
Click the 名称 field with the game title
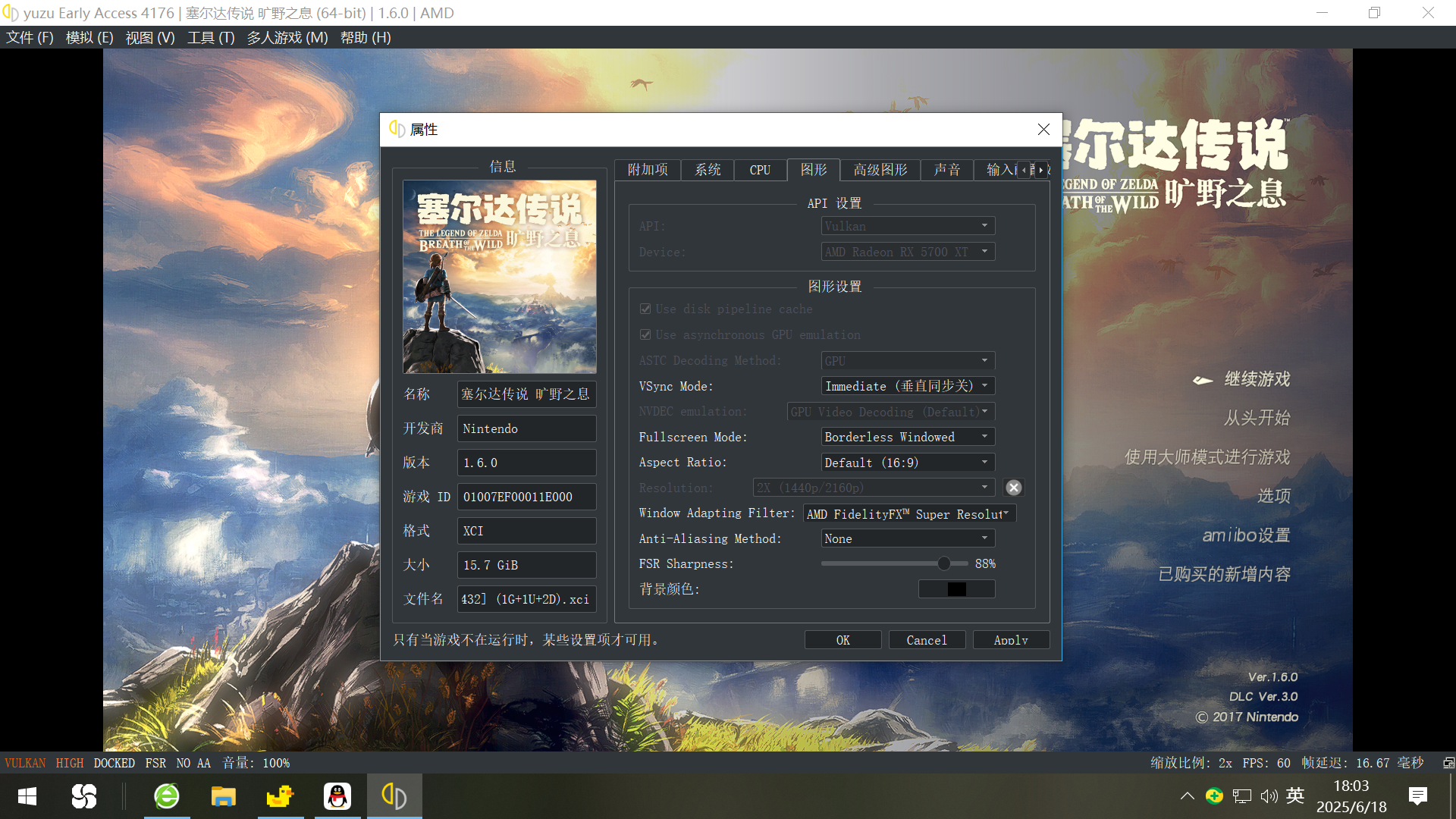coord(526,394)
